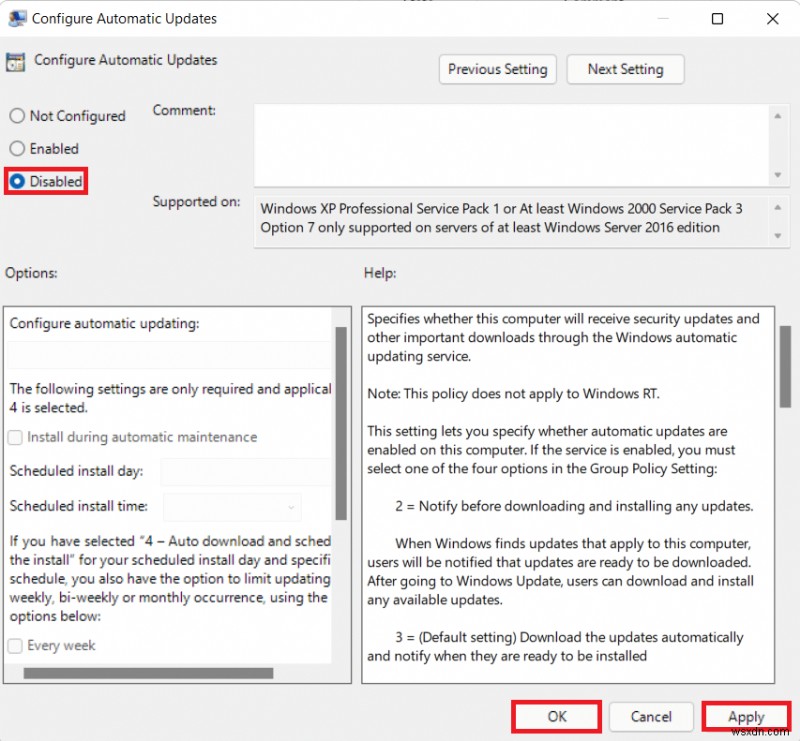The height and width of the screenshot is (741, 800).
Task: Click 'Windows XP Professional Service Pack 1' text
Action: click(x=501, y=208)
